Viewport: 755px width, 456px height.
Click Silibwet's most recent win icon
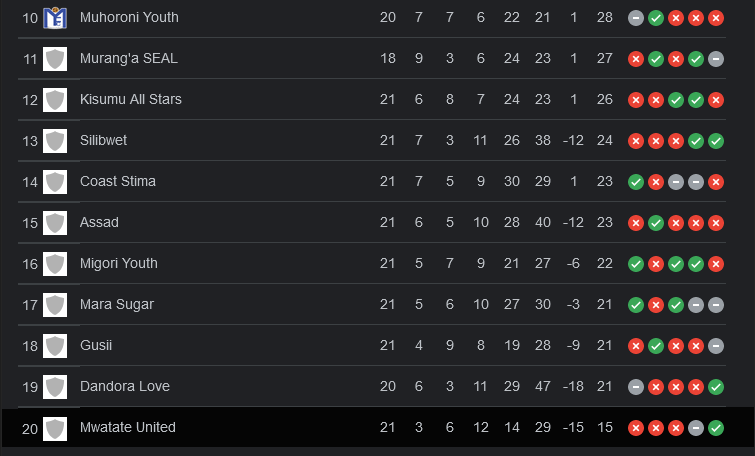[716, 141]
